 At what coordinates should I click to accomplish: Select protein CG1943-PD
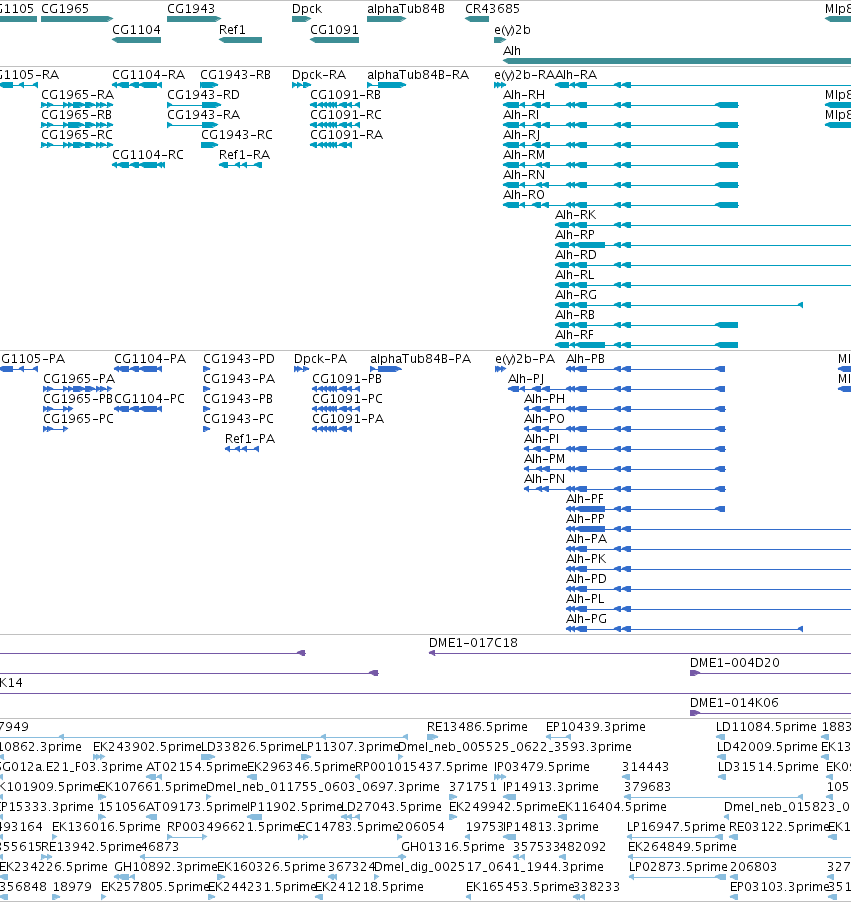click(x=207, y=369)
